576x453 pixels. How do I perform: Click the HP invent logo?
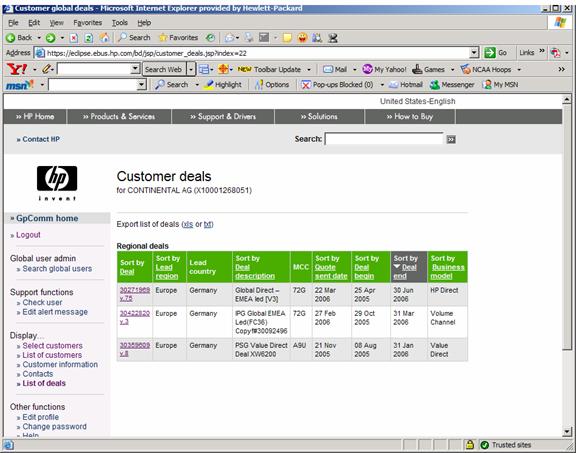[x=57, y=183]
